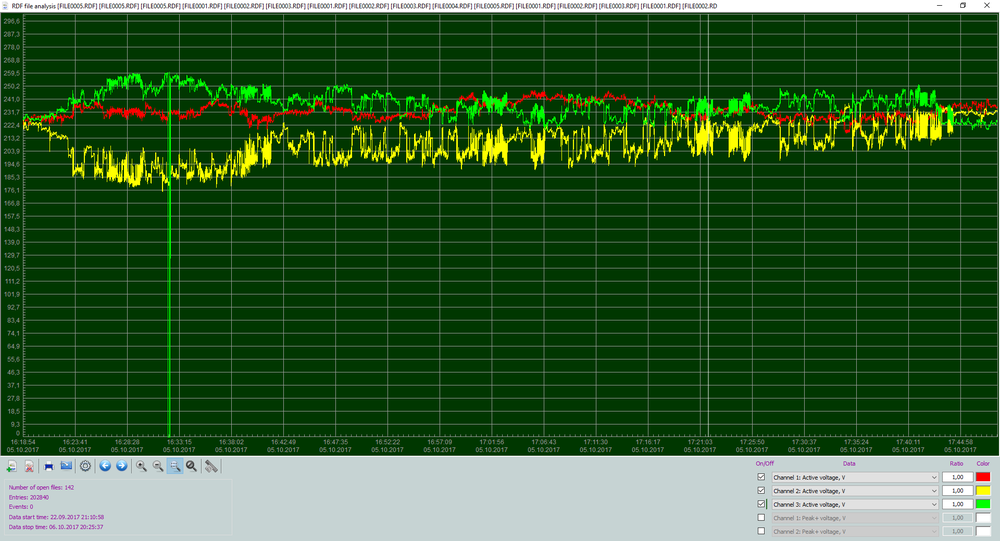Click the Ratio column header
1000x541 pixels.
[957, 464]
